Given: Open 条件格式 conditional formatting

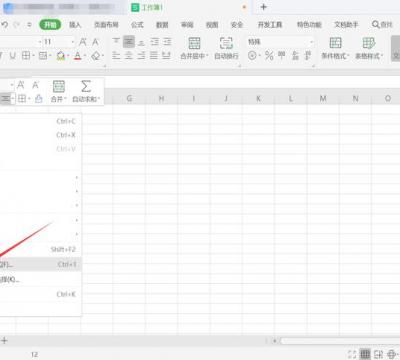Looking at the screenshot, I should (x=335, y=48).
